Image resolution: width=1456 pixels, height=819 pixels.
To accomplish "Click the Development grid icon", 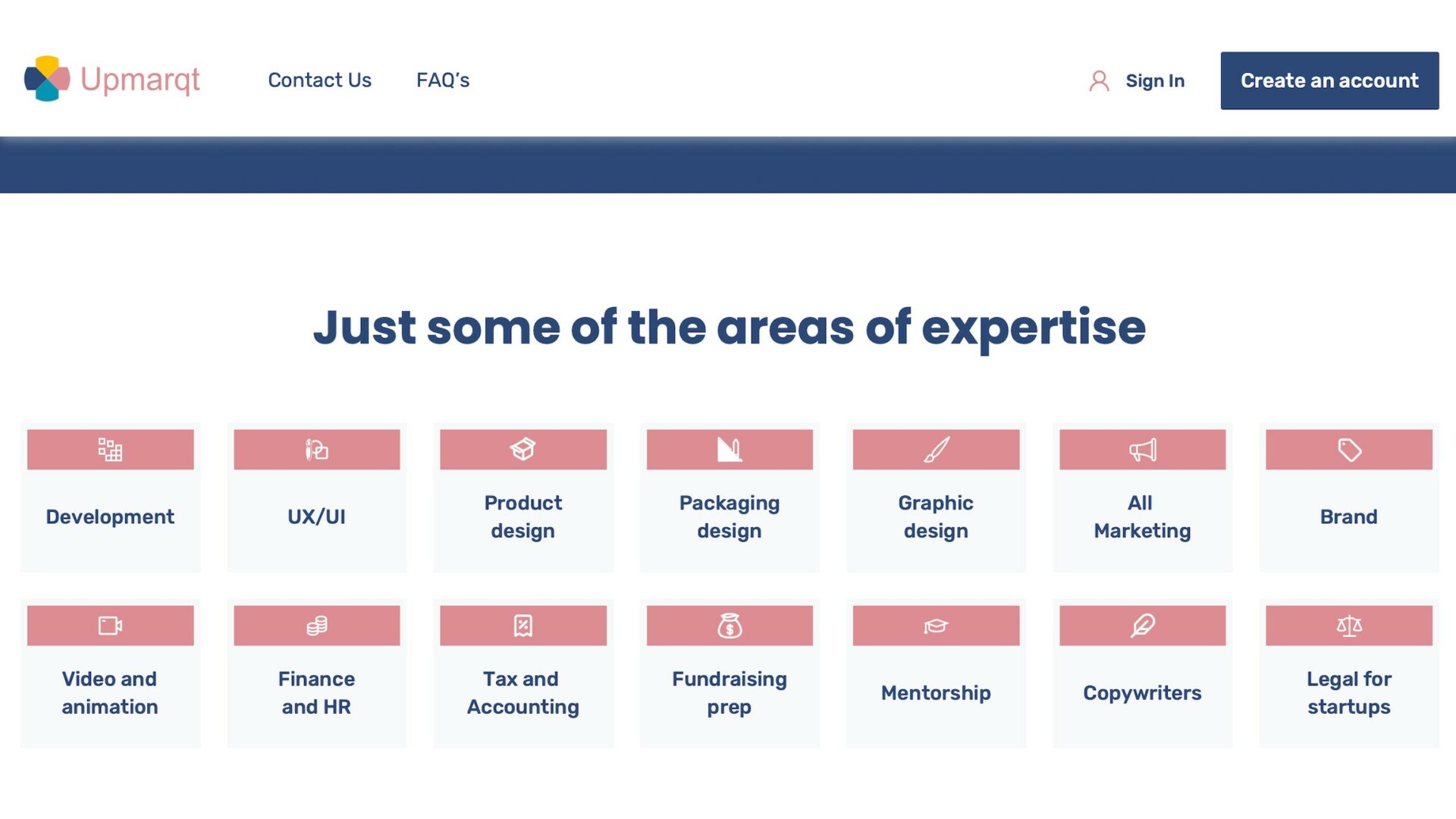I will [x=110, y=450].
